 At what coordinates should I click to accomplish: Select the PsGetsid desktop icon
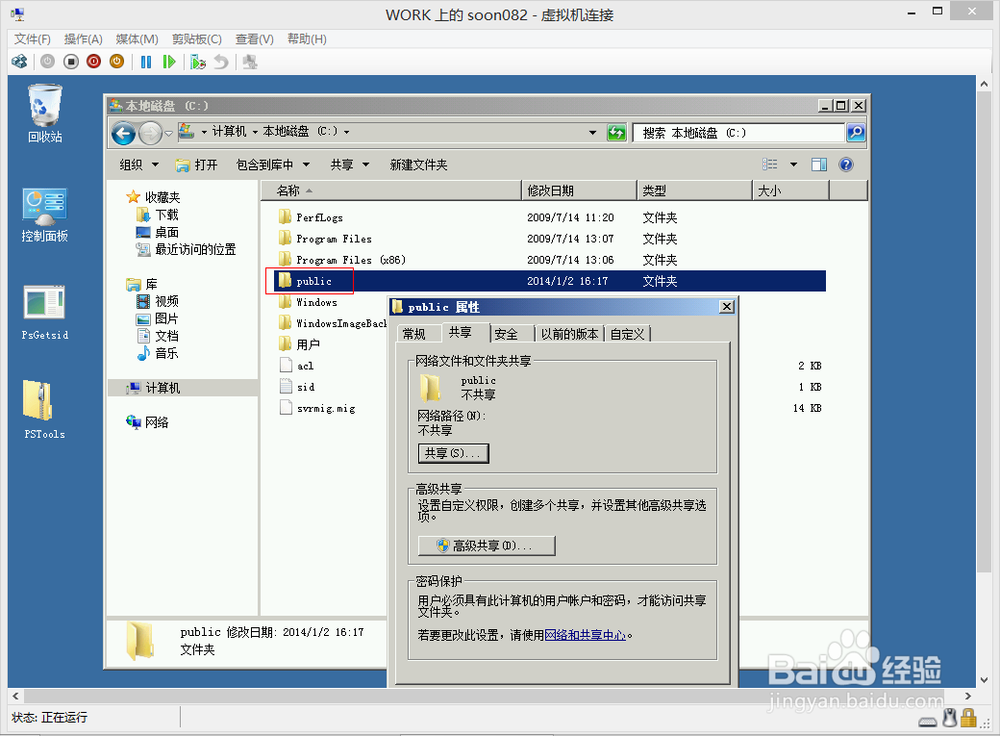pos(45,313)
